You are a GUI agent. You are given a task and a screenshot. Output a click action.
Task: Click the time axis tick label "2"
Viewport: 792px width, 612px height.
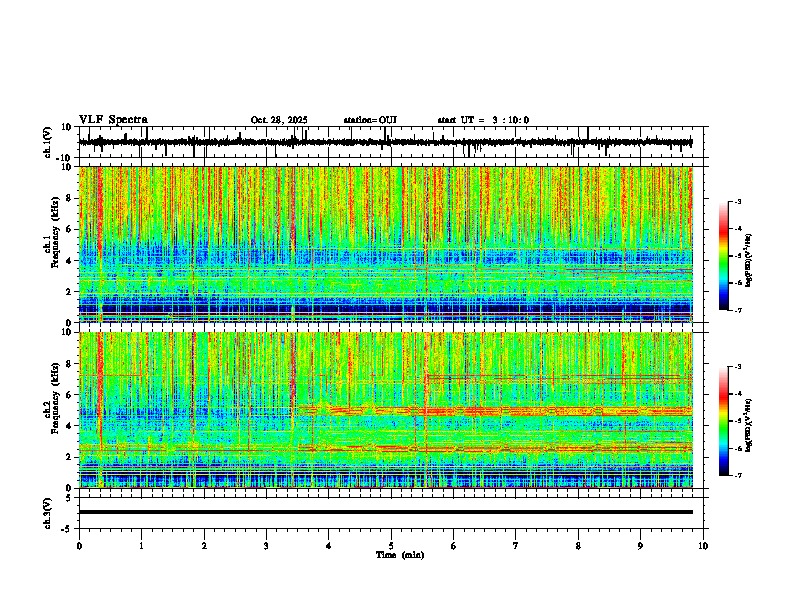(x=204, y=546)
